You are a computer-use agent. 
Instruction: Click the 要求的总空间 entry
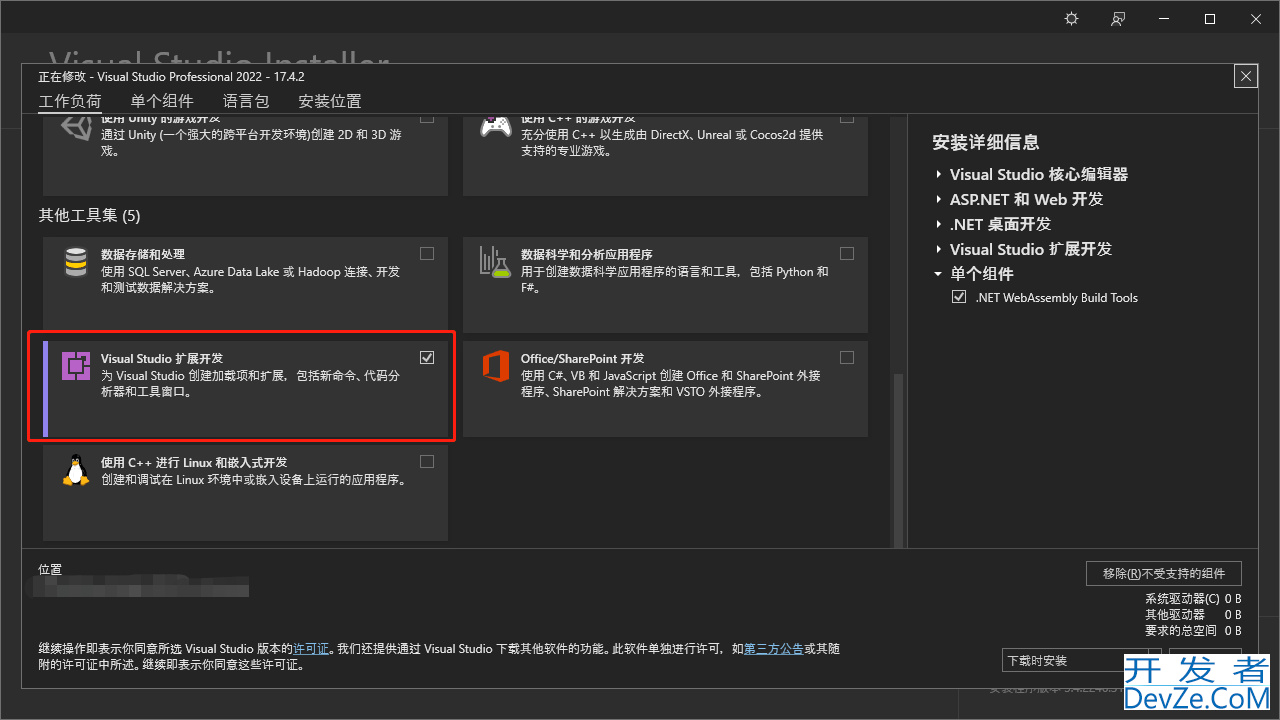pos(1193,631)
